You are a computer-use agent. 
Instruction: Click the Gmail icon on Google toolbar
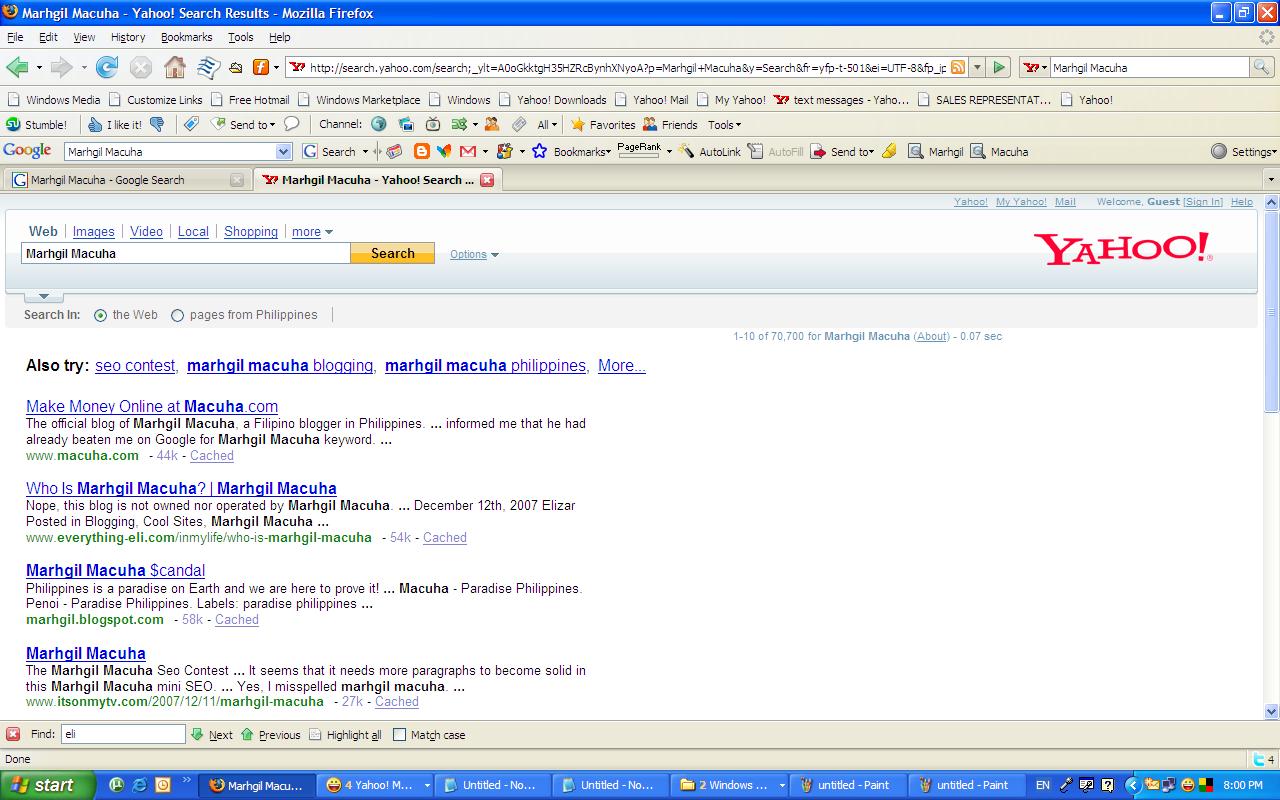pos(468,152)
